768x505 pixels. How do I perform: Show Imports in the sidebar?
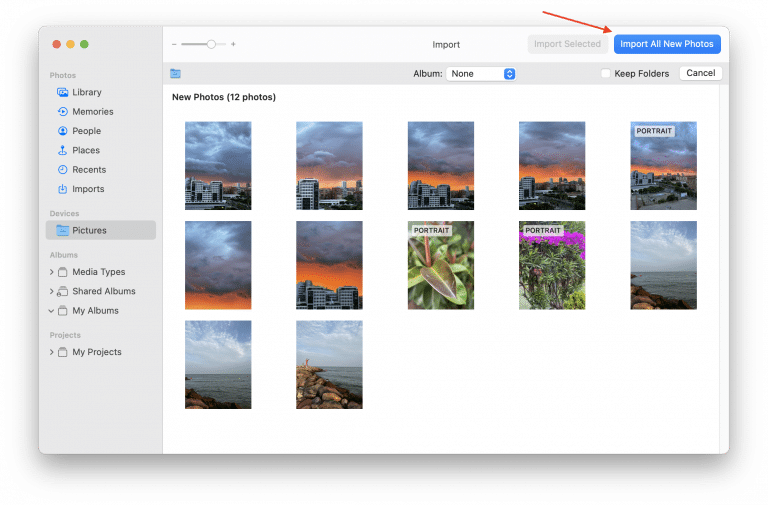pos(101,189)
